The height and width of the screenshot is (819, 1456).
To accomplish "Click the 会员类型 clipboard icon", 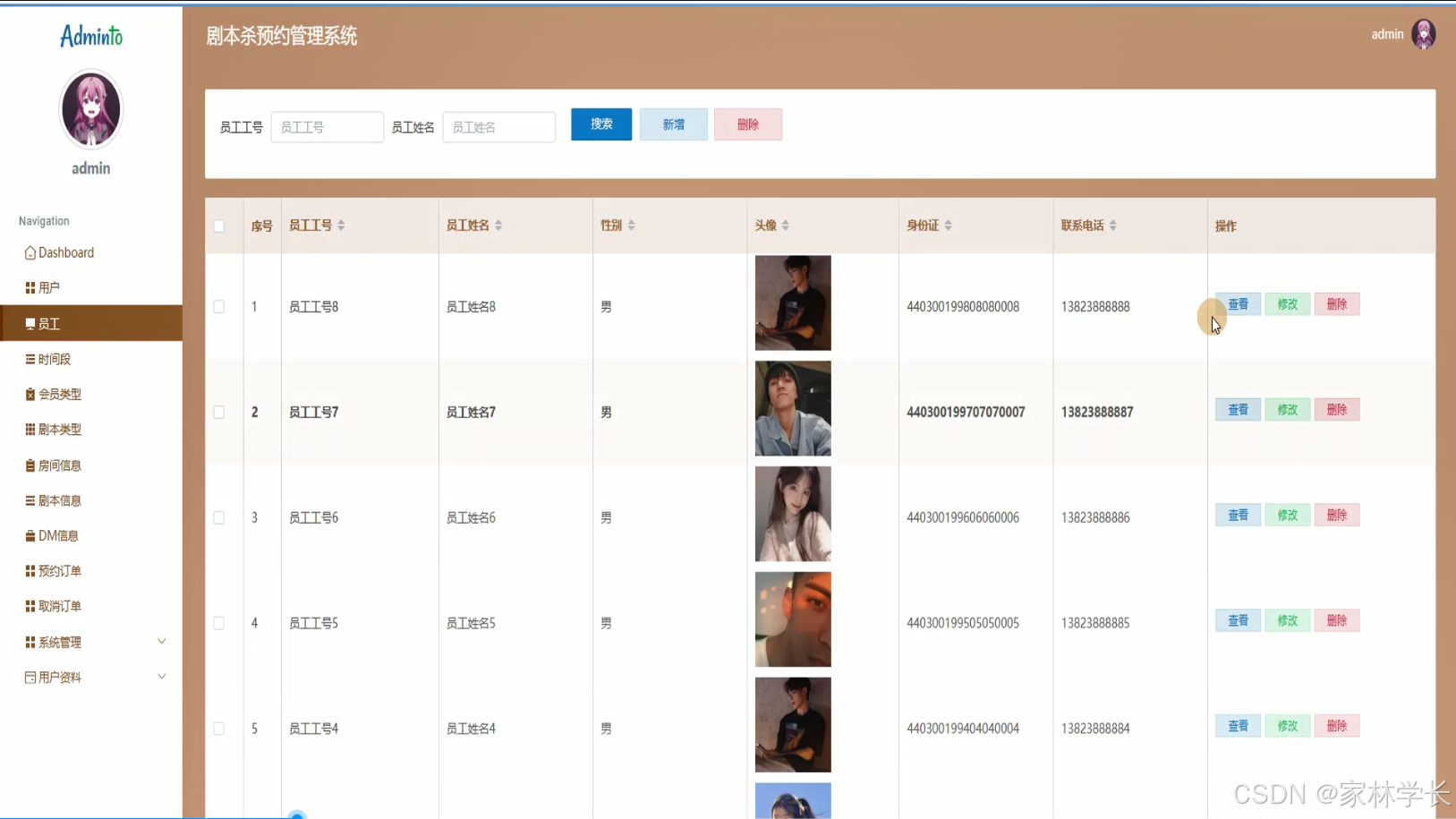I will click(x=30, y=394).
